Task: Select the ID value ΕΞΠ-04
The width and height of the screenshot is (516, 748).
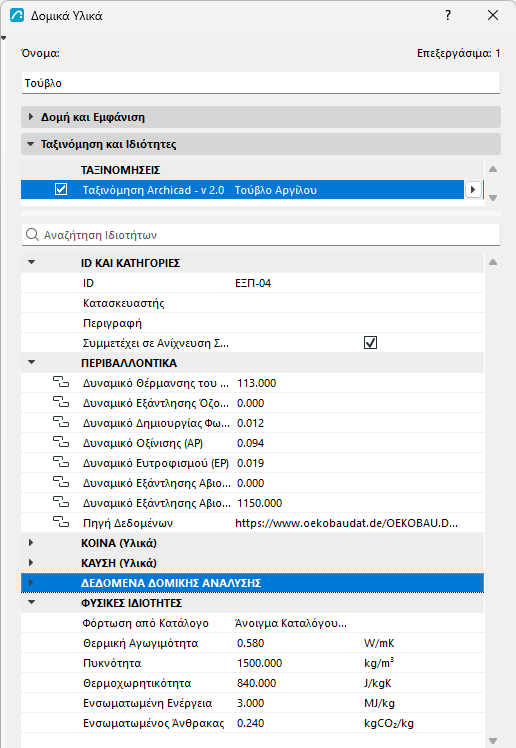Action: [x=253, y=283]
